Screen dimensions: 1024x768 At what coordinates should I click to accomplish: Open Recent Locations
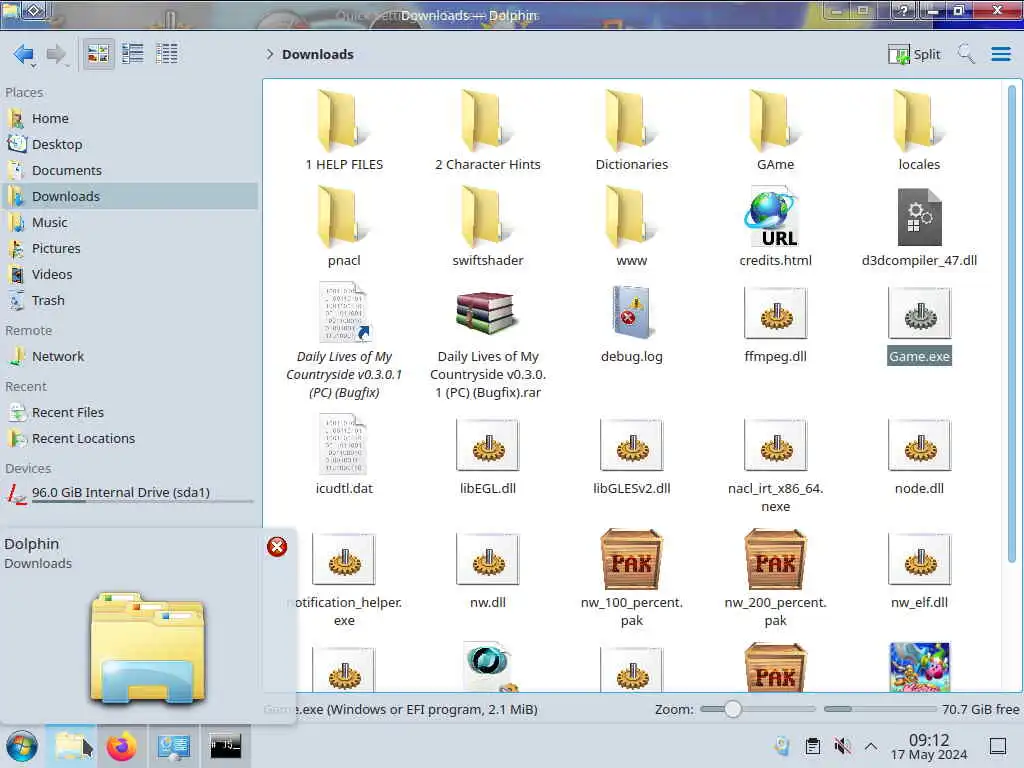point(131,439)
